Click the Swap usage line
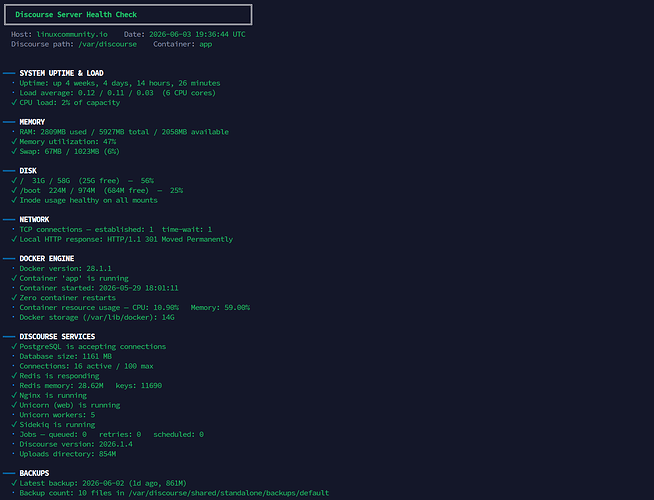The height and width of the screenshot is (500, 654). click(70, 151)
